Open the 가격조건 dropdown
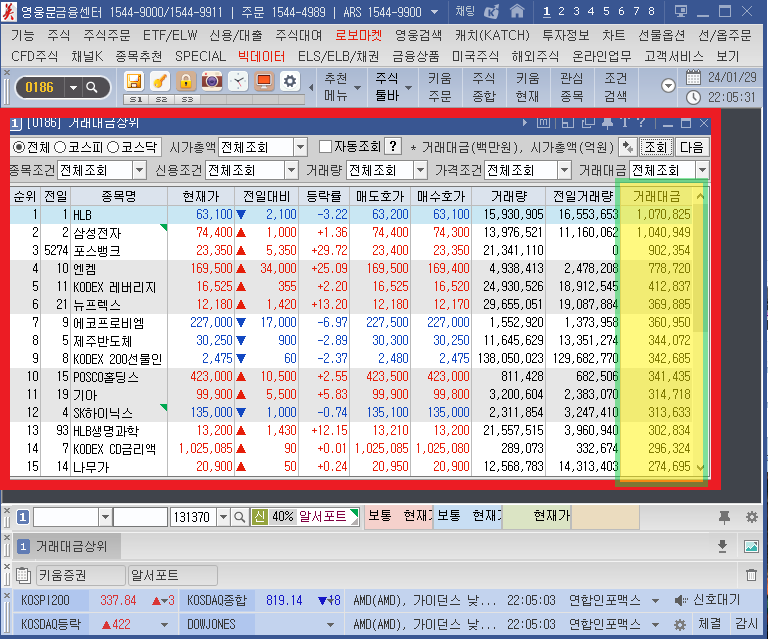Image resolution: width=768 pixels, height=639 pixels. (564, 170)
